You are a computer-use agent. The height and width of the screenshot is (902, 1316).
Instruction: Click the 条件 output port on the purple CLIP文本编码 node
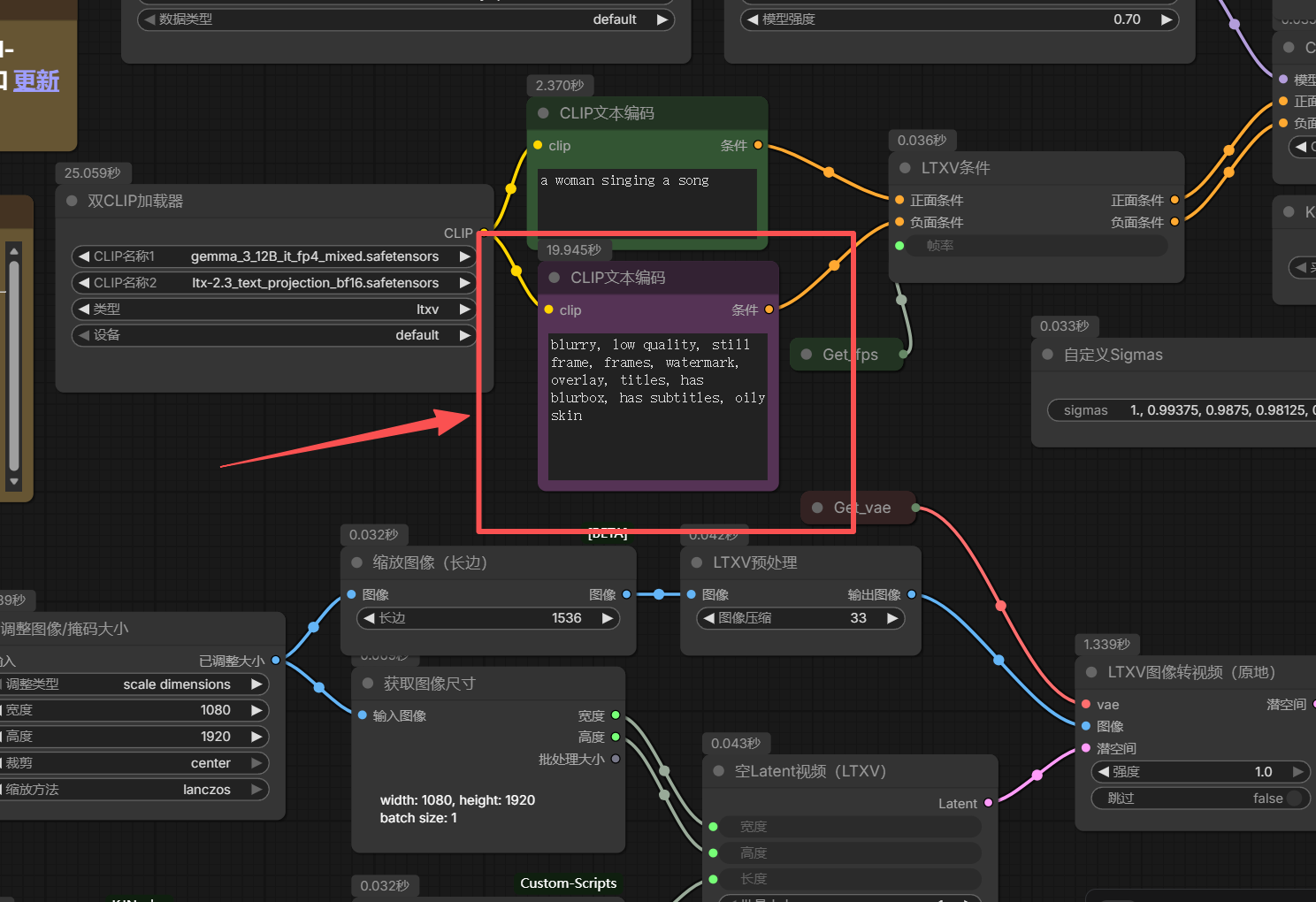tap(769, 310)
